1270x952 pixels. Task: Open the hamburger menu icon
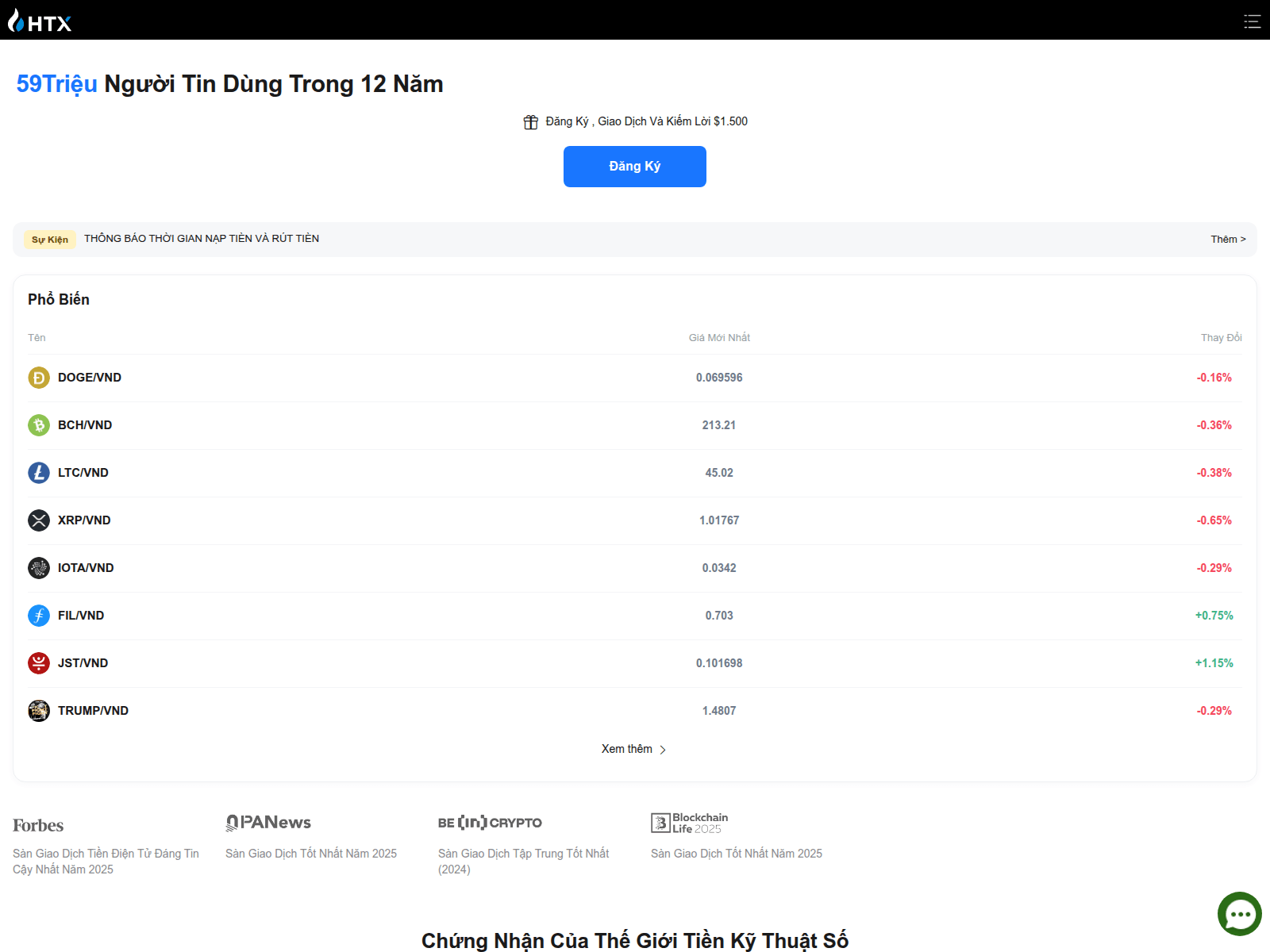1252,21
